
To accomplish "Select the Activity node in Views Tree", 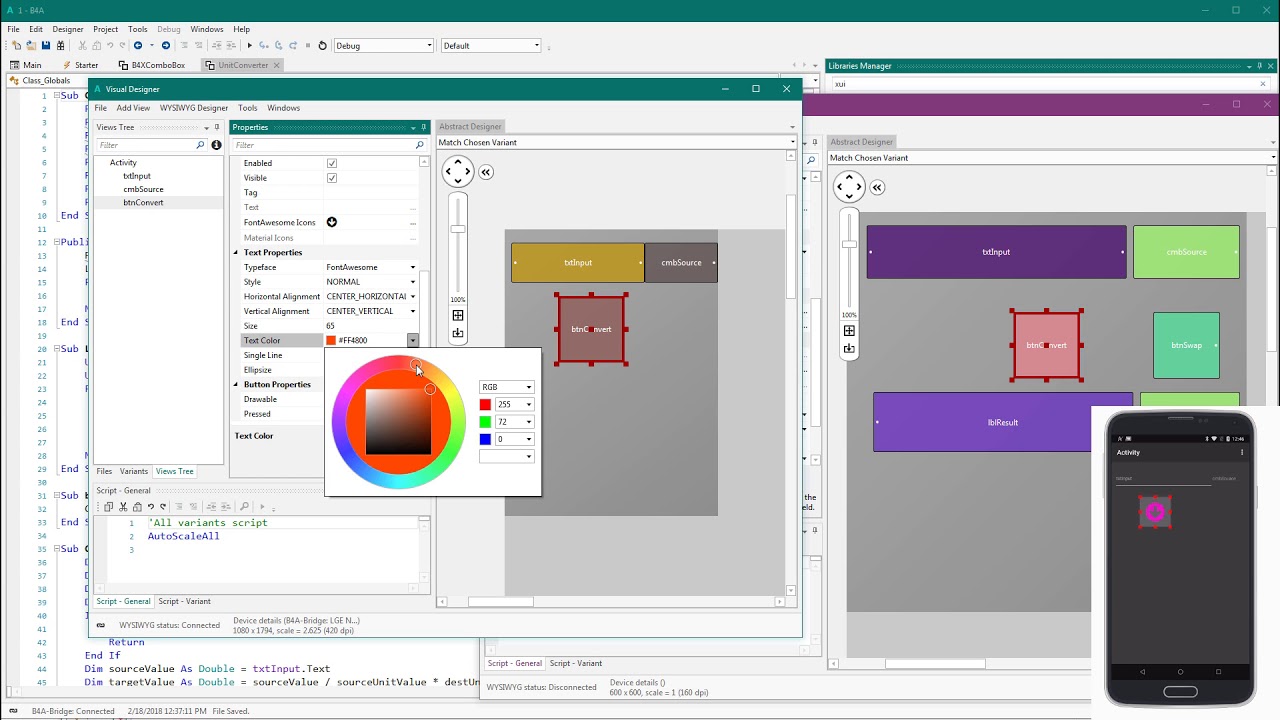I will click(123, 162).
